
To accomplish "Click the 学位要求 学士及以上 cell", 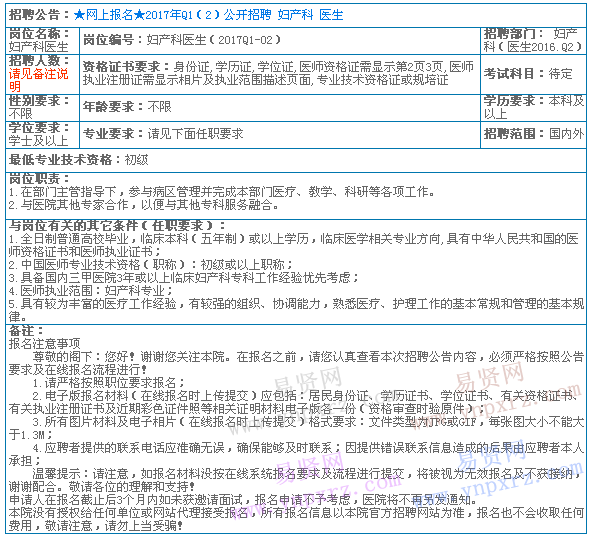I will click(42, 135).
